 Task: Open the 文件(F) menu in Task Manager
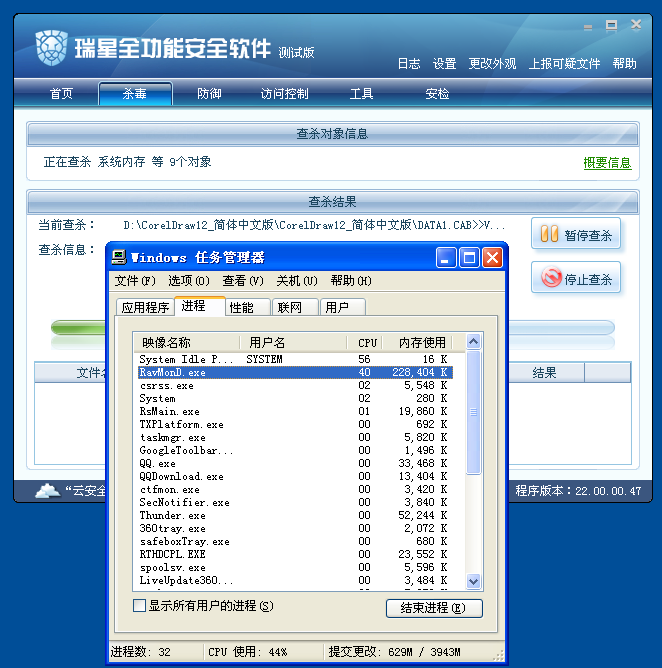(135, 281)
